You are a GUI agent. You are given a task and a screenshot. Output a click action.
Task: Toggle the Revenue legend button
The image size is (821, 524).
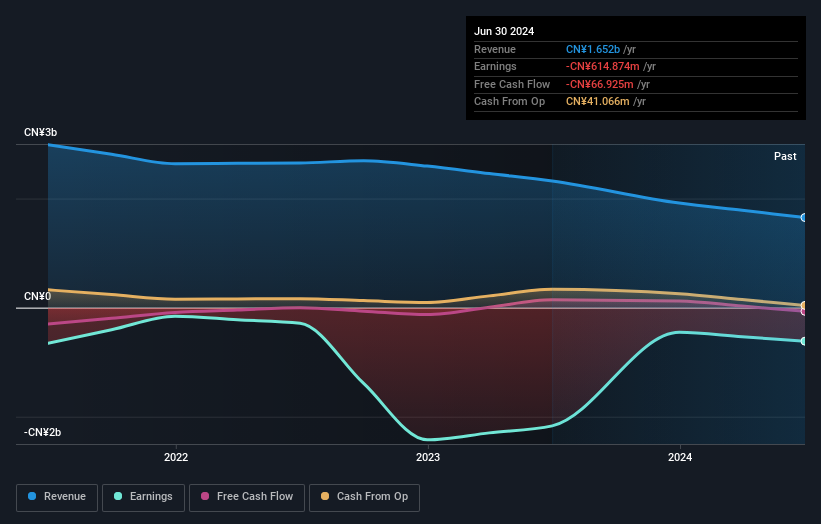pyautogui.click(x=57, y=497)
